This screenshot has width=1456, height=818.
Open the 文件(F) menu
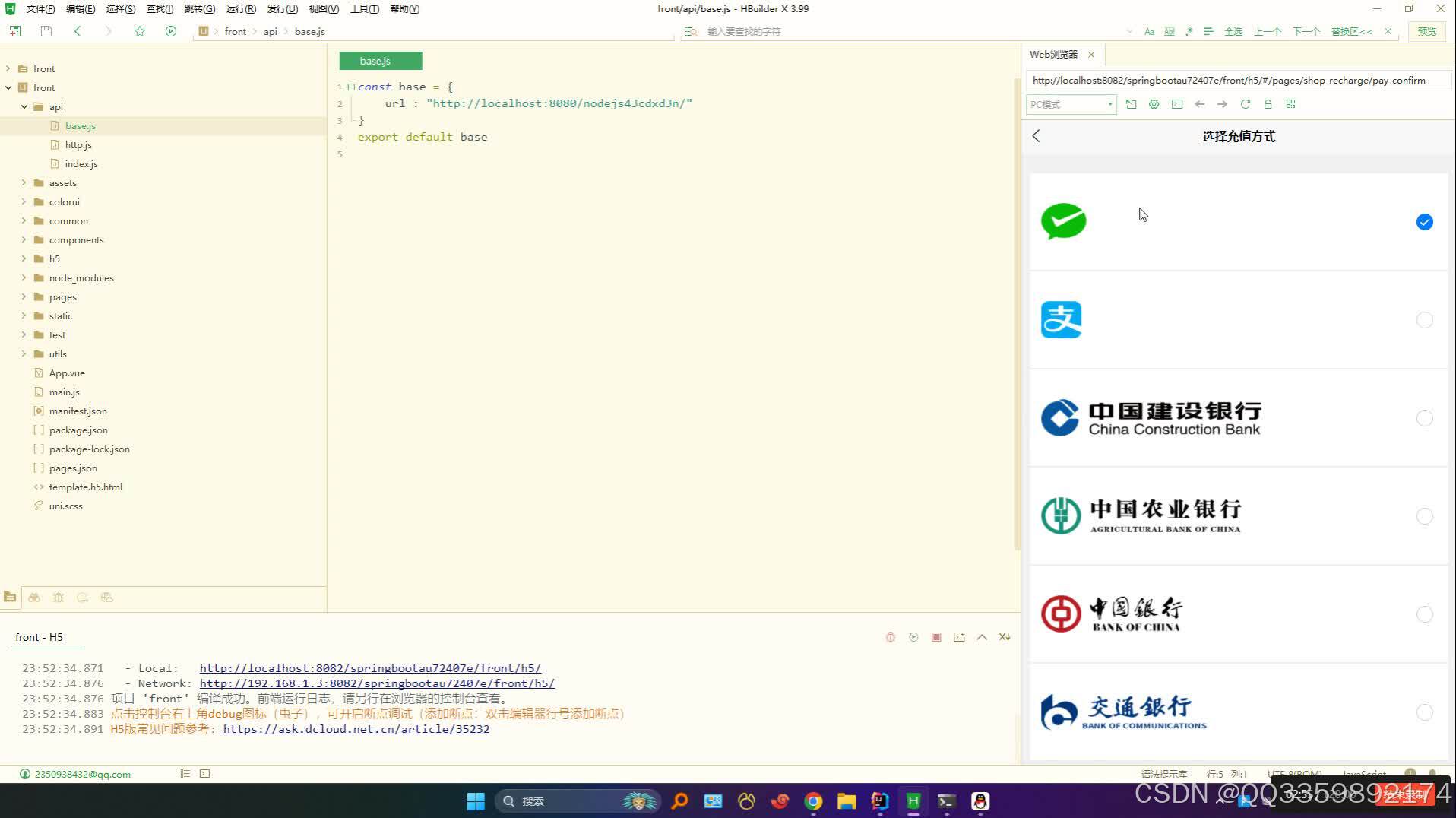click(x=40, y=9)
